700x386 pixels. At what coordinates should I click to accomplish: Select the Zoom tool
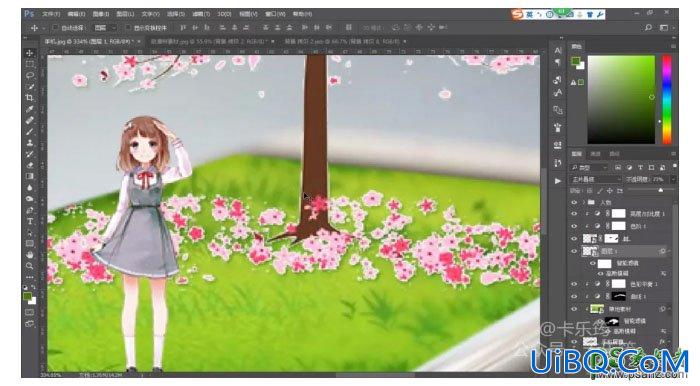click(x=30, y=266)
